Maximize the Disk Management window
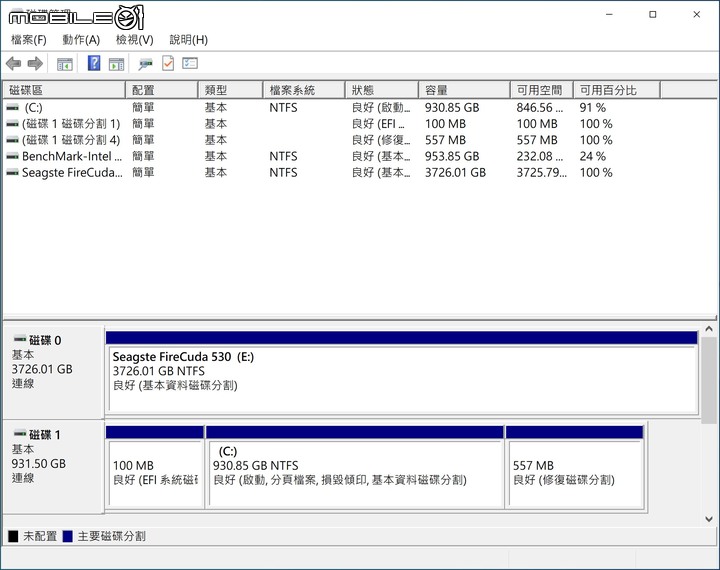The image size is (720, 570). click(x=652, y=15)
